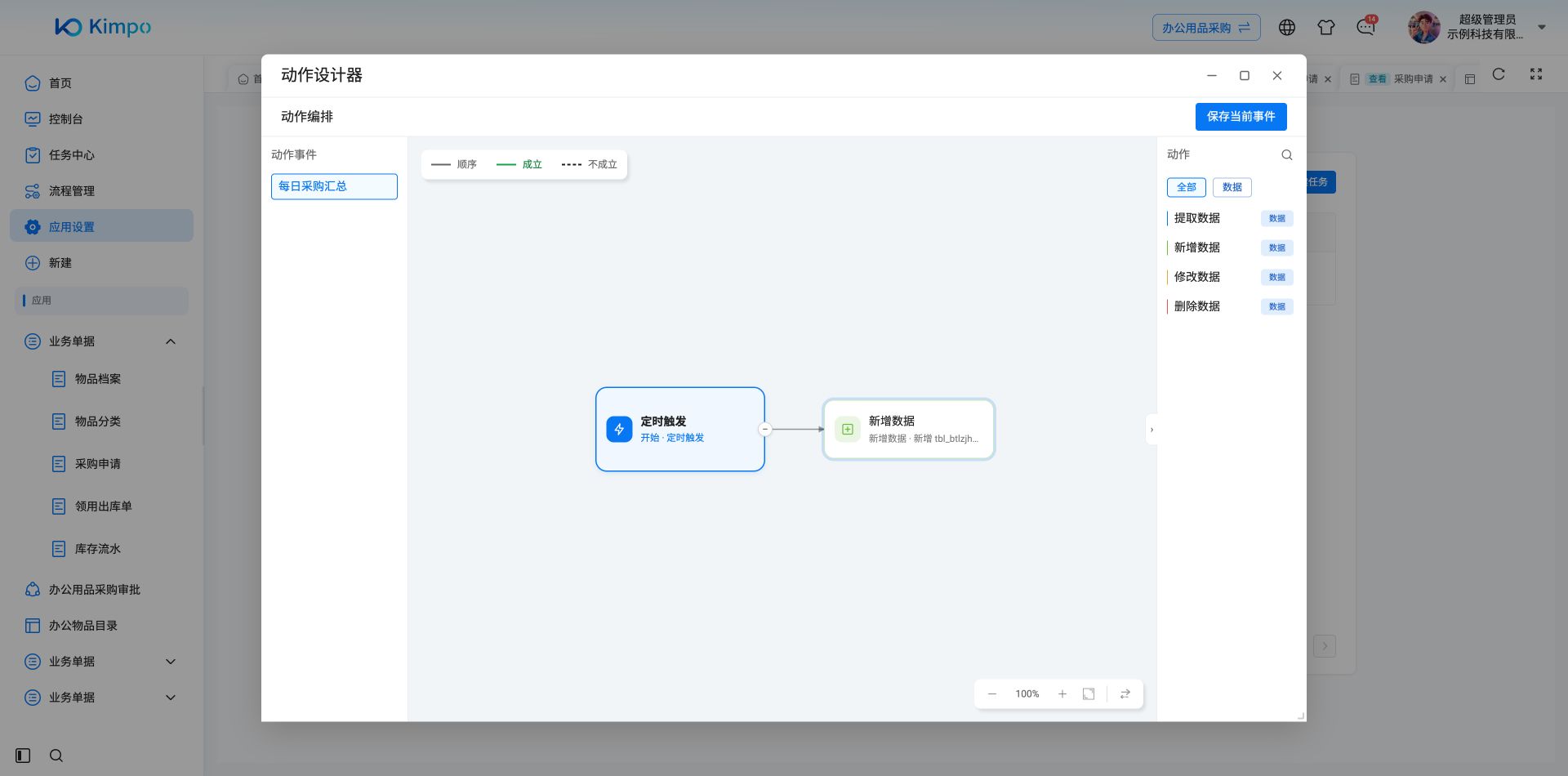Open the messages notification icon

(1365, 28)
